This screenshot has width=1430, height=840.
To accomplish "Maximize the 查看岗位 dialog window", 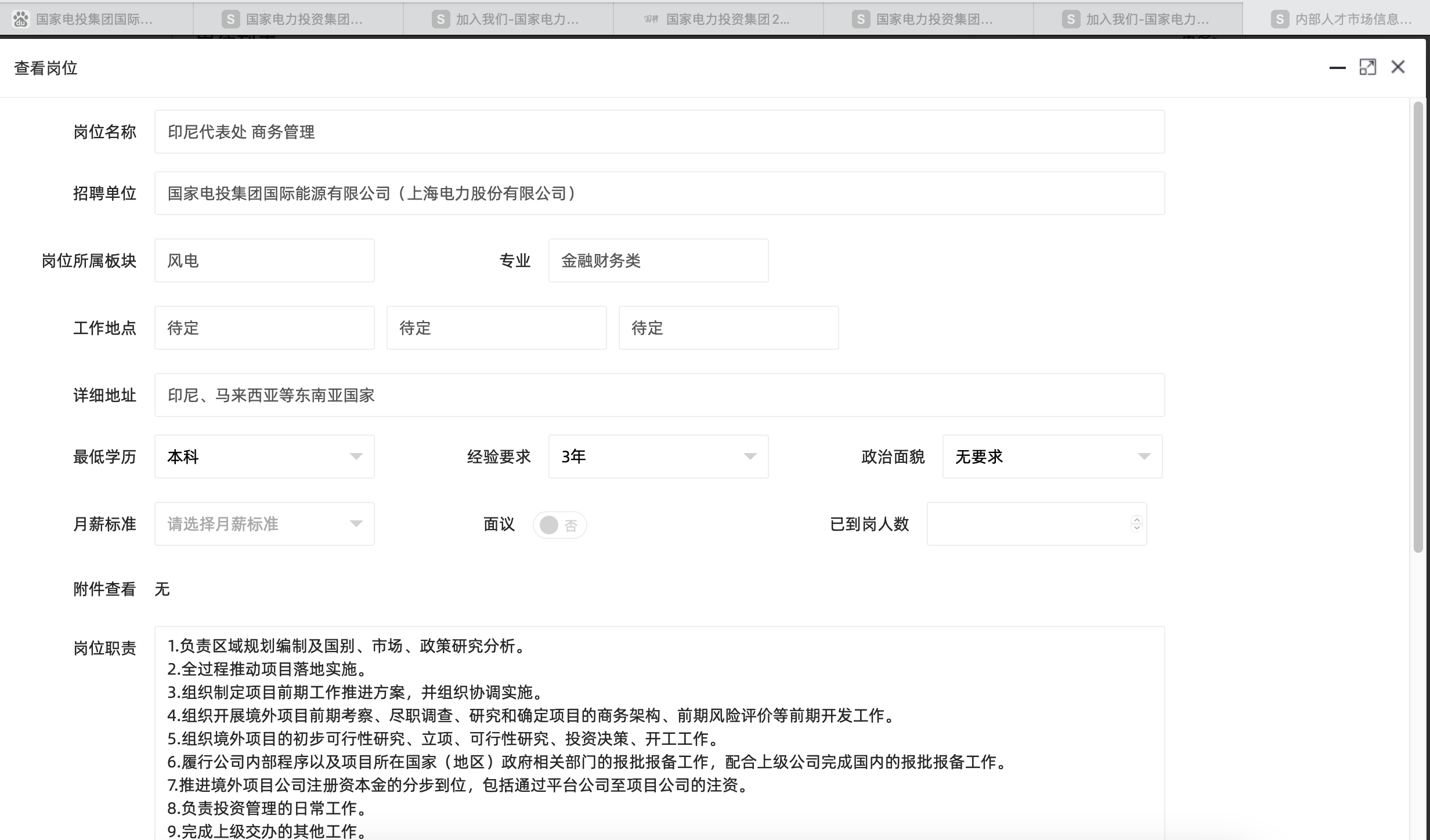I will pyautogui.click(x=1367, y=67).
